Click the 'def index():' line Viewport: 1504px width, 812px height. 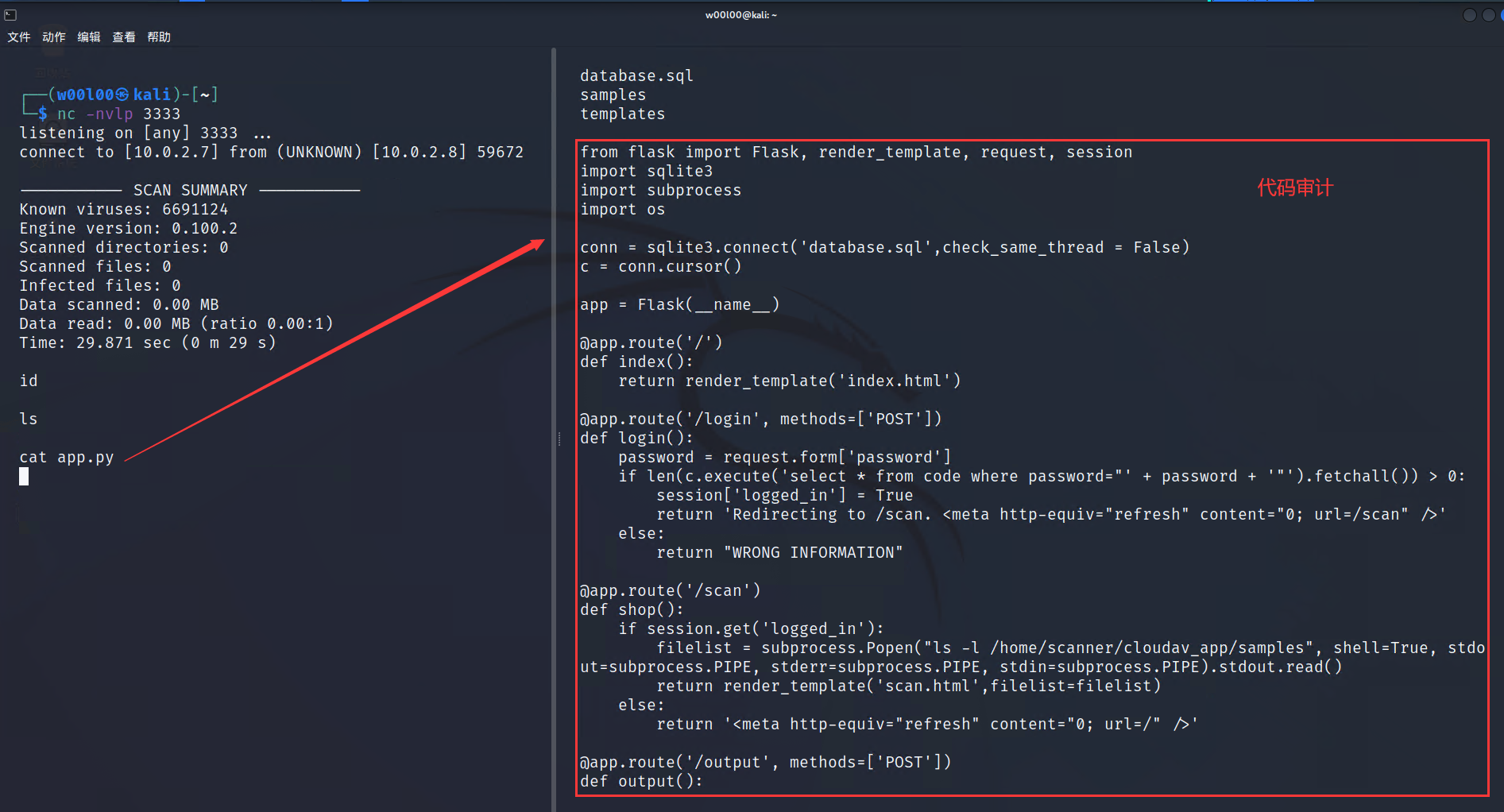pyautogui.click(x=636, y=362)
